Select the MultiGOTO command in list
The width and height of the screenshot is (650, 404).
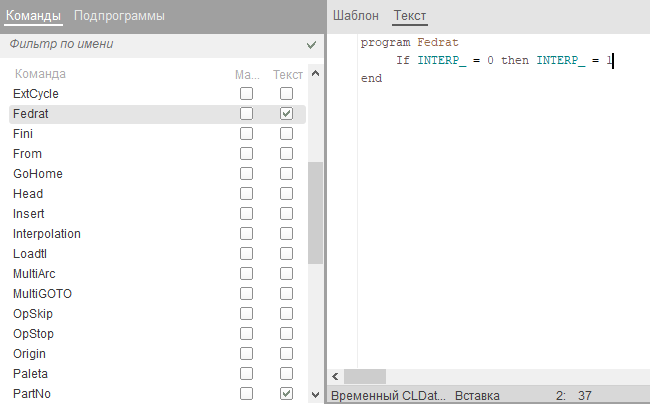tap(42, 294)
